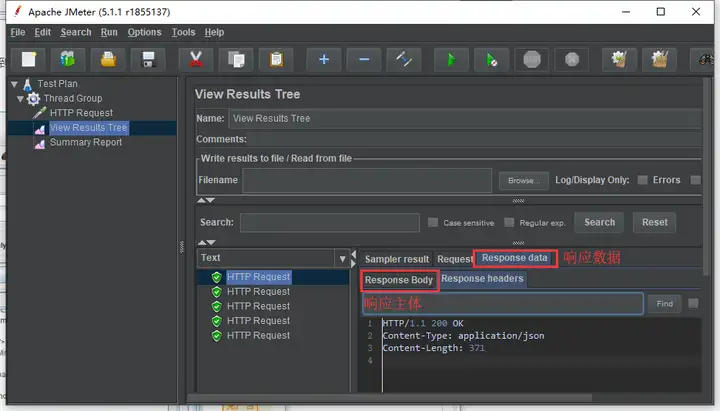
Task: Click the Browse... button
Action: click(x=524, y=180)
